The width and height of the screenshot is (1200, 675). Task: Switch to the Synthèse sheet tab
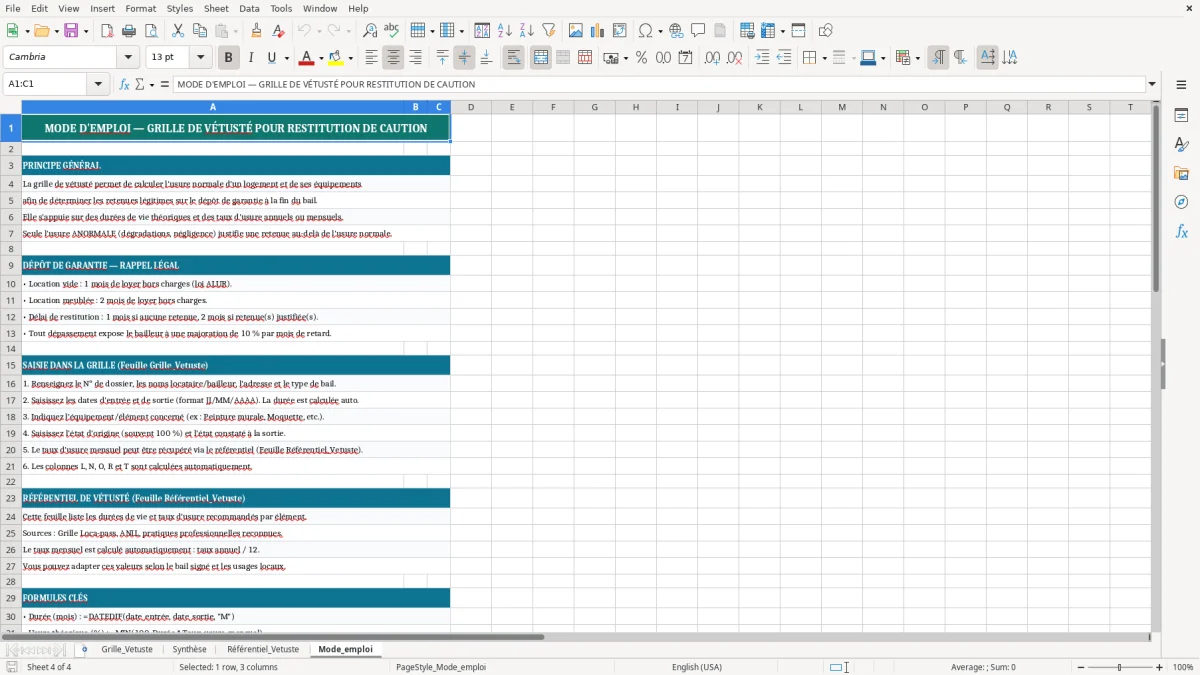click(x=190, y=649)
